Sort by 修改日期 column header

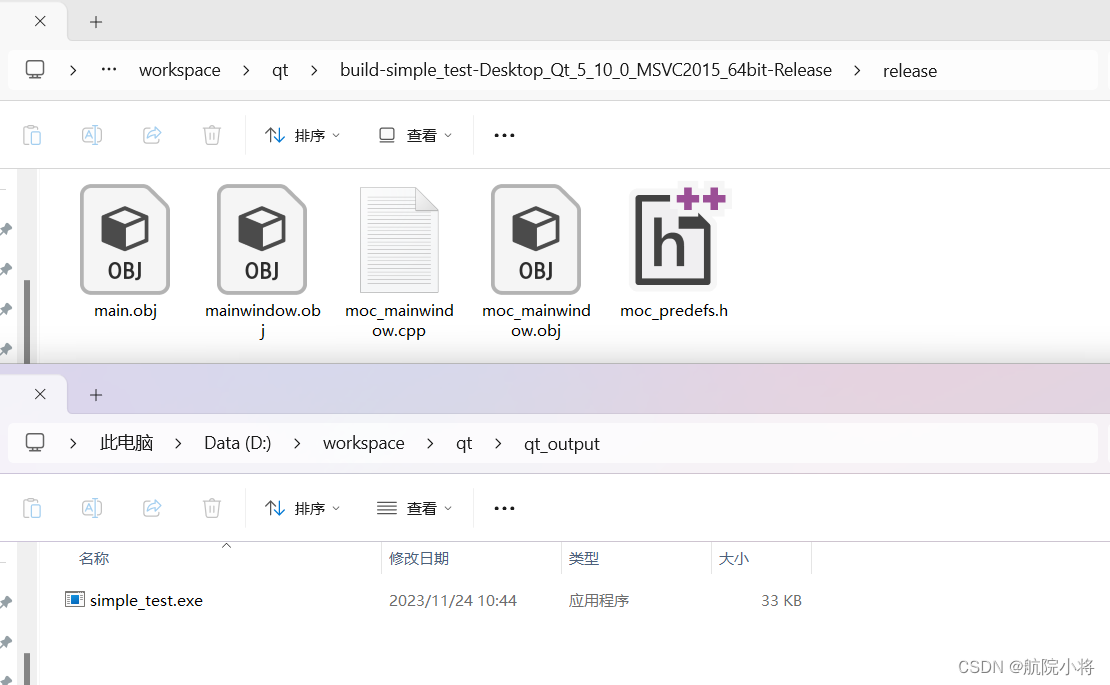click(x=419, y=558)
